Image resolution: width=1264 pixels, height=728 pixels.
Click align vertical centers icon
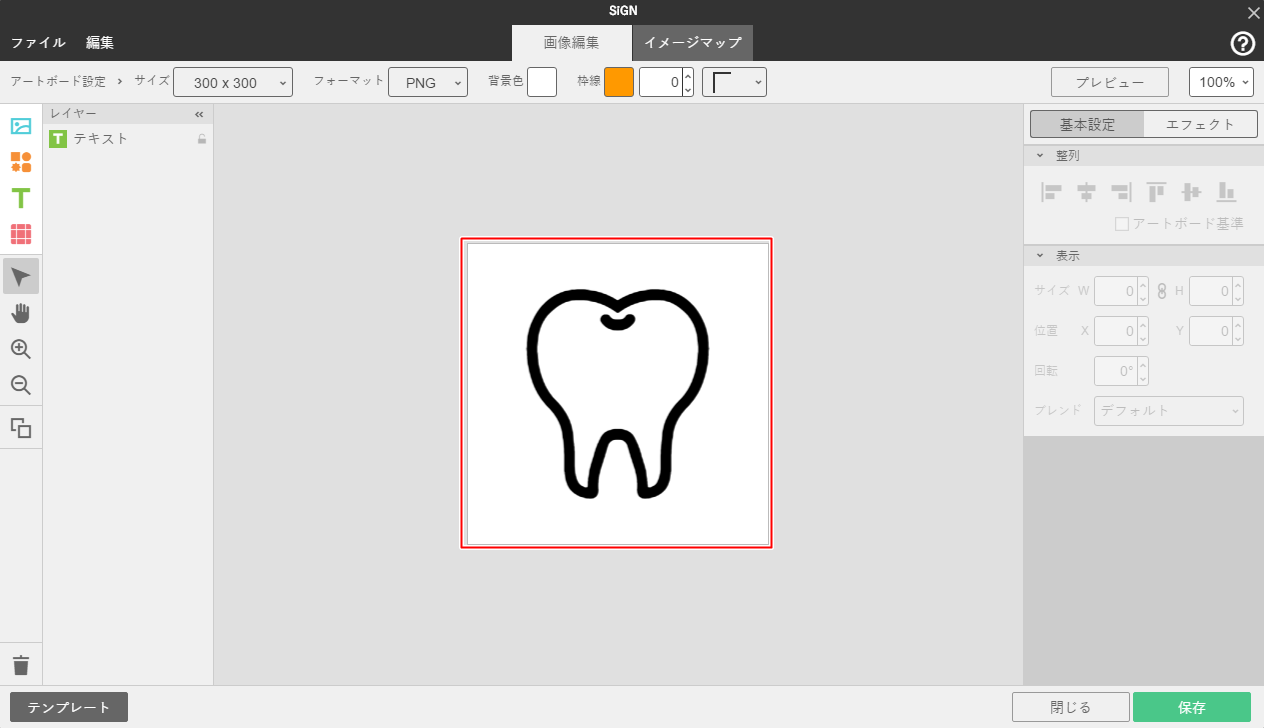(x=1191, y=192)
